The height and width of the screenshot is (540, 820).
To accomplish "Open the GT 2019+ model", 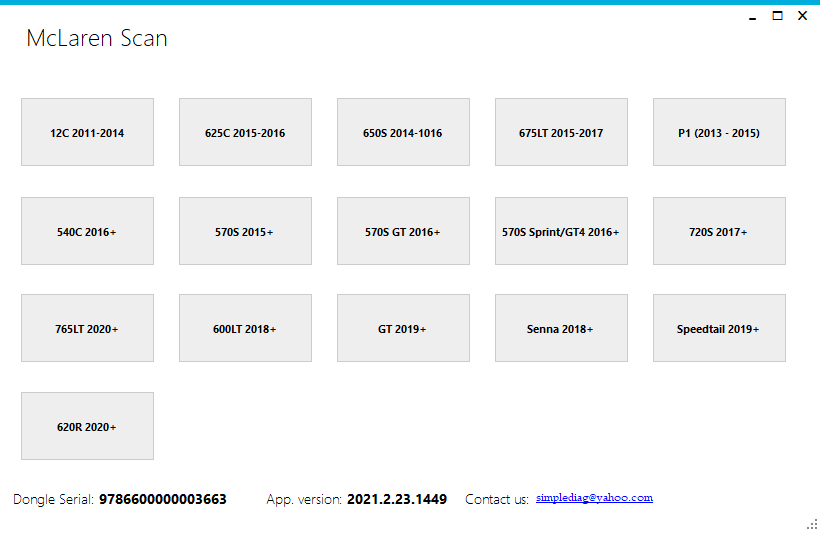I will click(403, 328).
